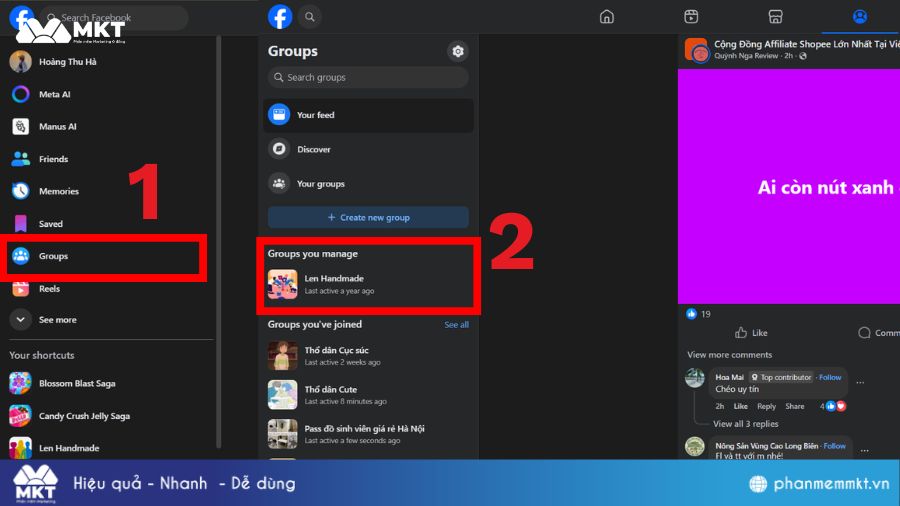Click Quỳnh Nga Review author name
Image resolution: width=900 pixels, height=506 pixels.
pyautogui.click(x=746, y=56)
